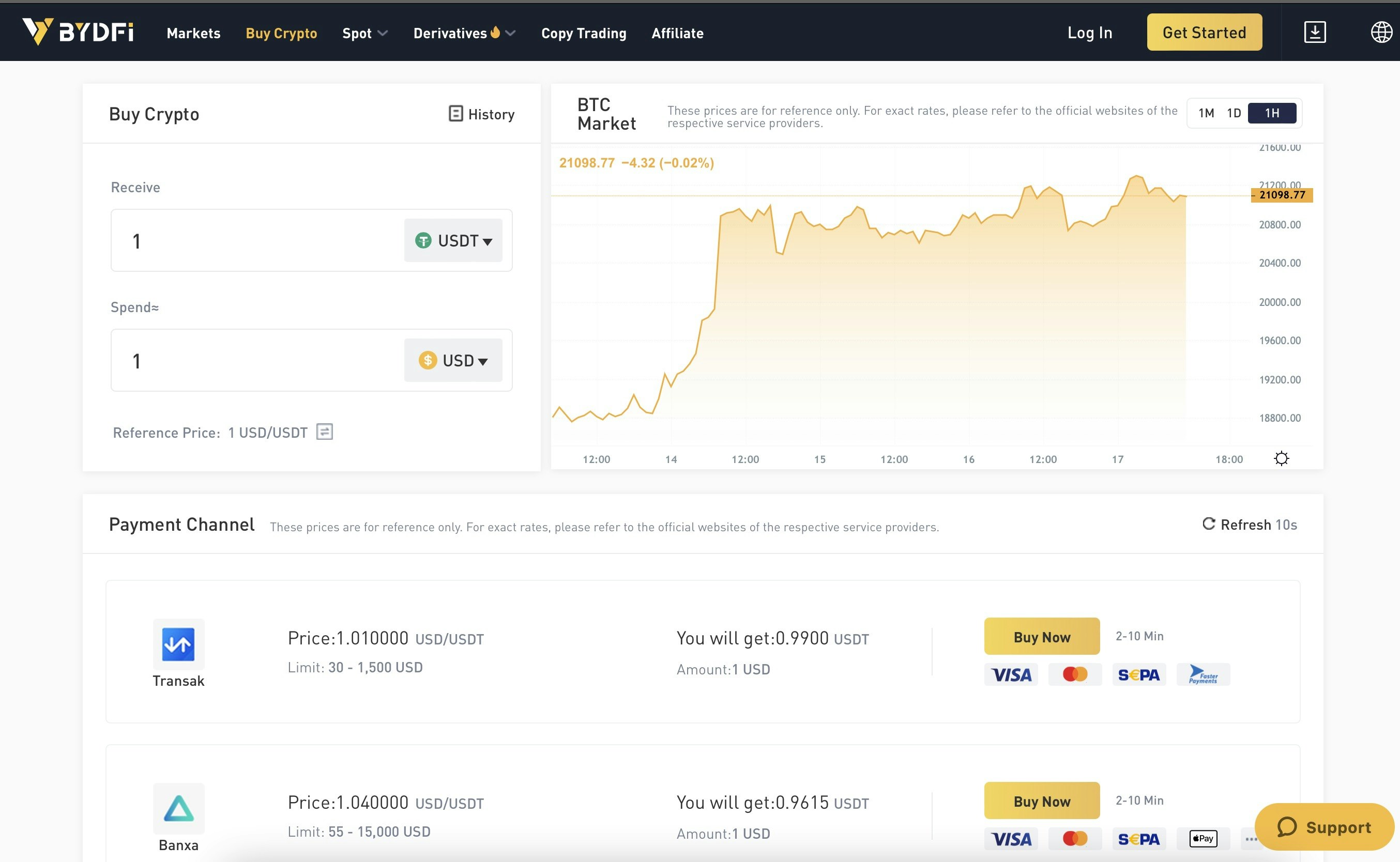This screenshot has width=1400, height=862.
Task: Open the Derivatives nav item
Action: (x=450, y=33)
